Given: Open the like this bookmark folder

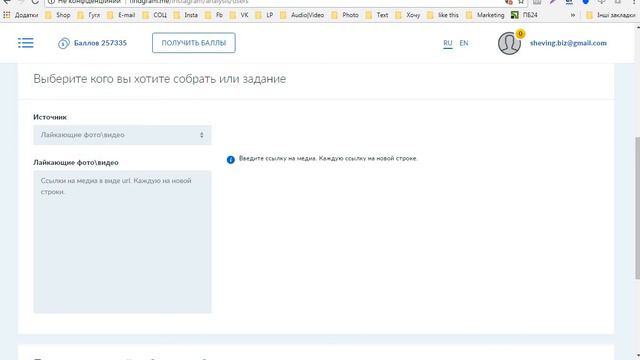Looking at the screenshot, I should 443,15.
